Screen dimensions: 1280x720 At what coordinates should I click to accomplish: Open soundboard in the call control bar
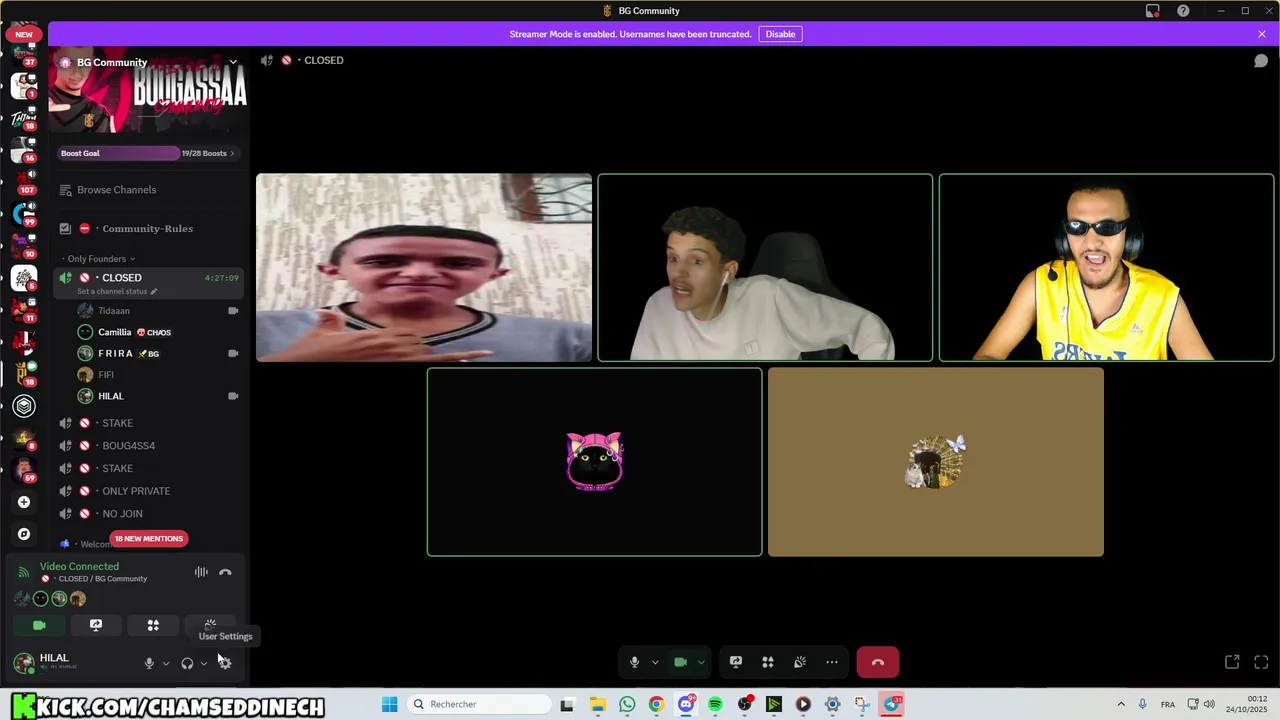pos(800,662)
